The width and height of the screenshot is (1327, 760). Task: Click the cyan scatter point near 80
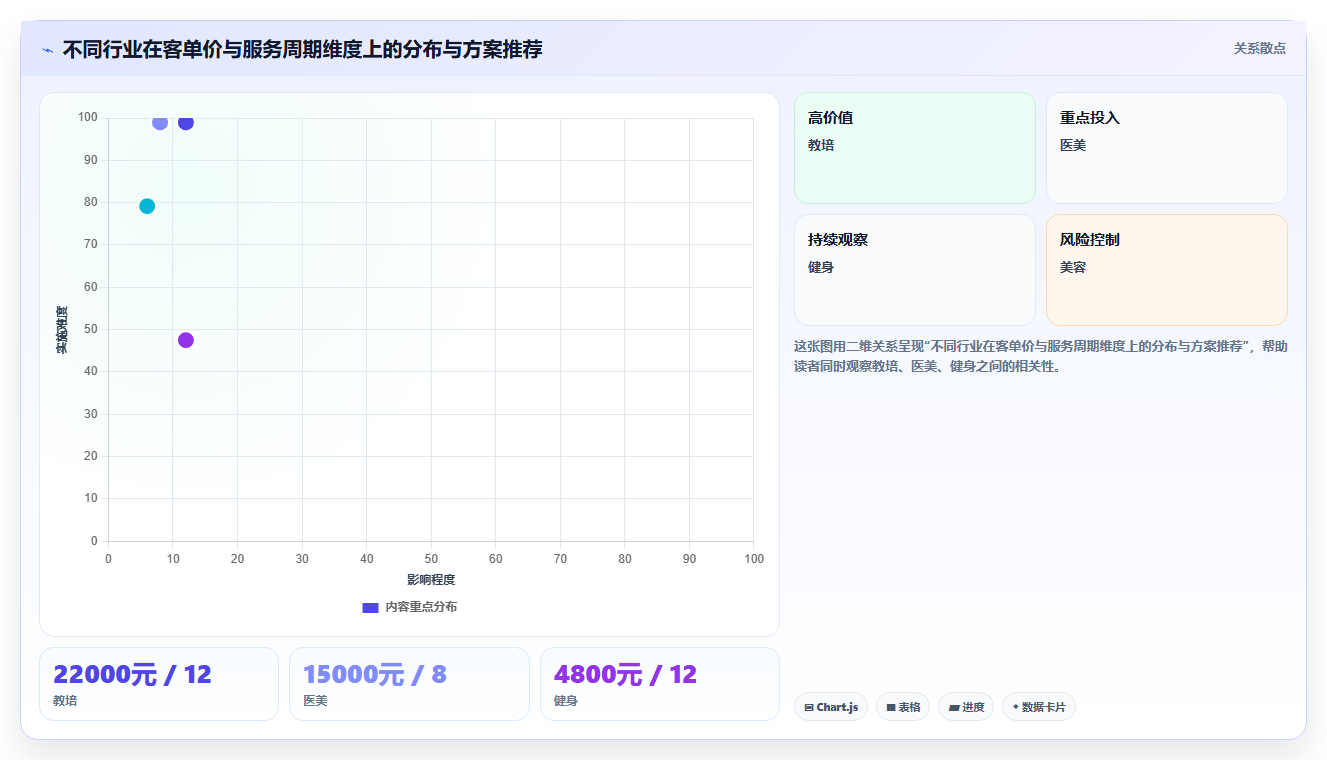tap(147, 206)
